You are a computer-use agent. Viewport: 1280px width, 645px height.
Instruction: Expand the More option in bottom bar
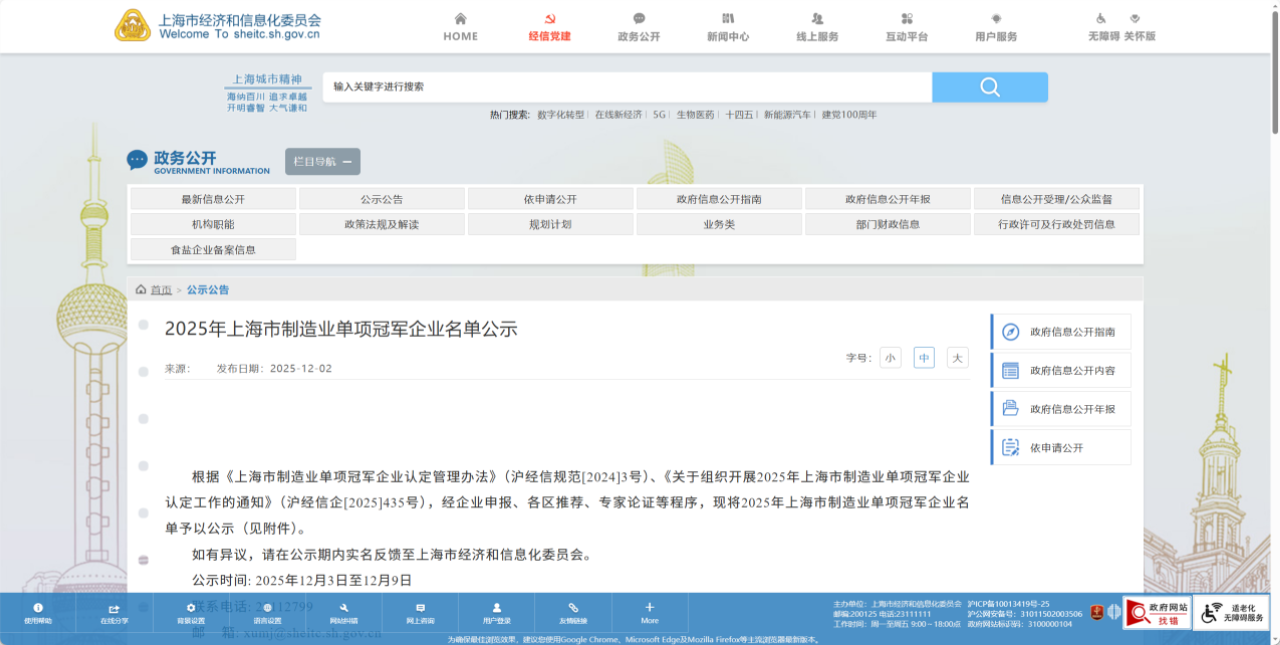(x=650, y=612)
